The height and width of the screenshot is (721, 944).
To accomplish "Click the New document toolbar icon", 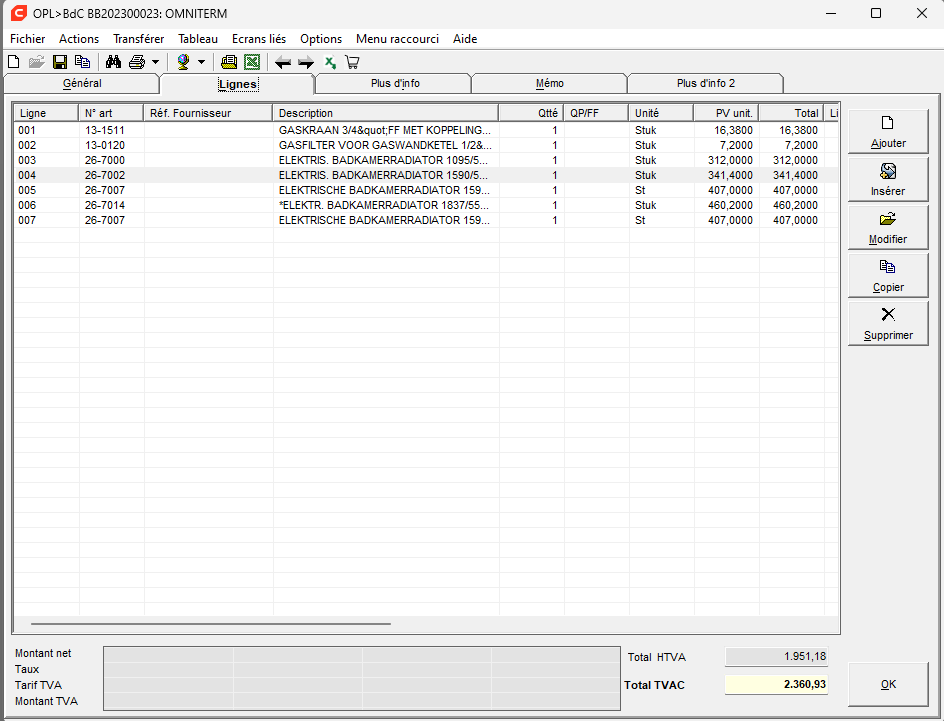I will (14, 62).
